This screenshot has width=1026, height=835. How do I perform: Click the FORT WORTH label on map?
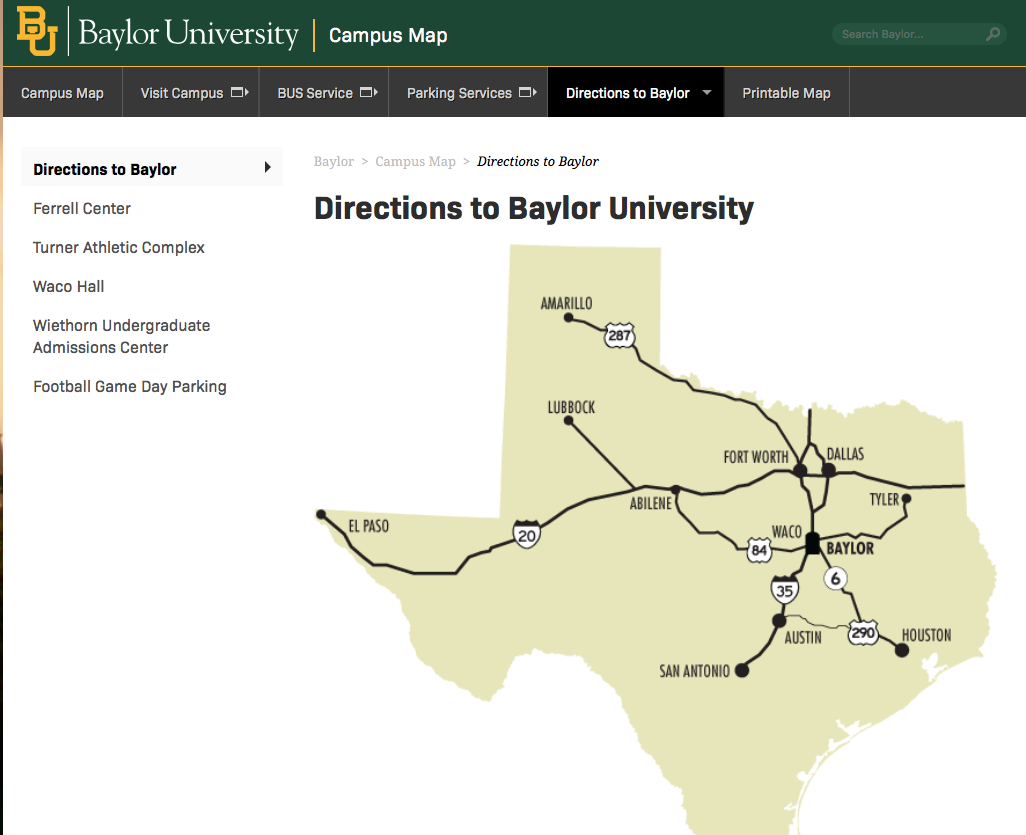click(x=756, y=457)
